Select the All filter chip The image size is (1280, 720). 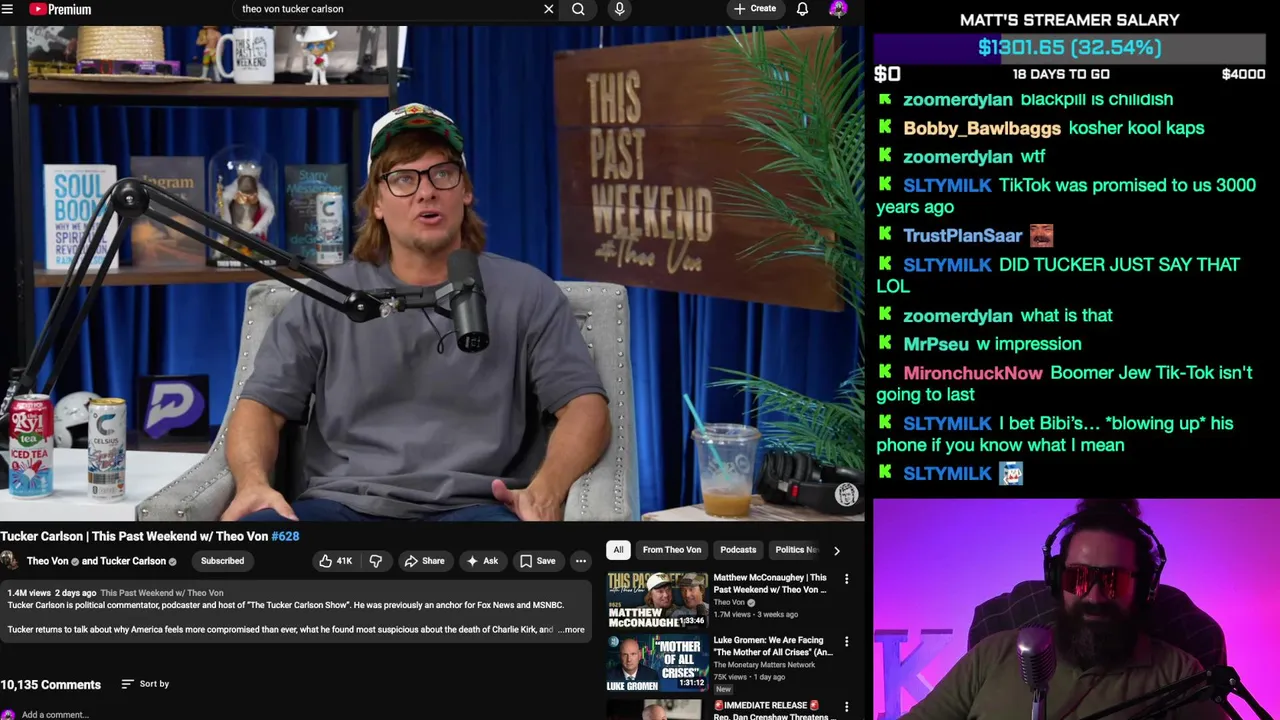point(618,550)
